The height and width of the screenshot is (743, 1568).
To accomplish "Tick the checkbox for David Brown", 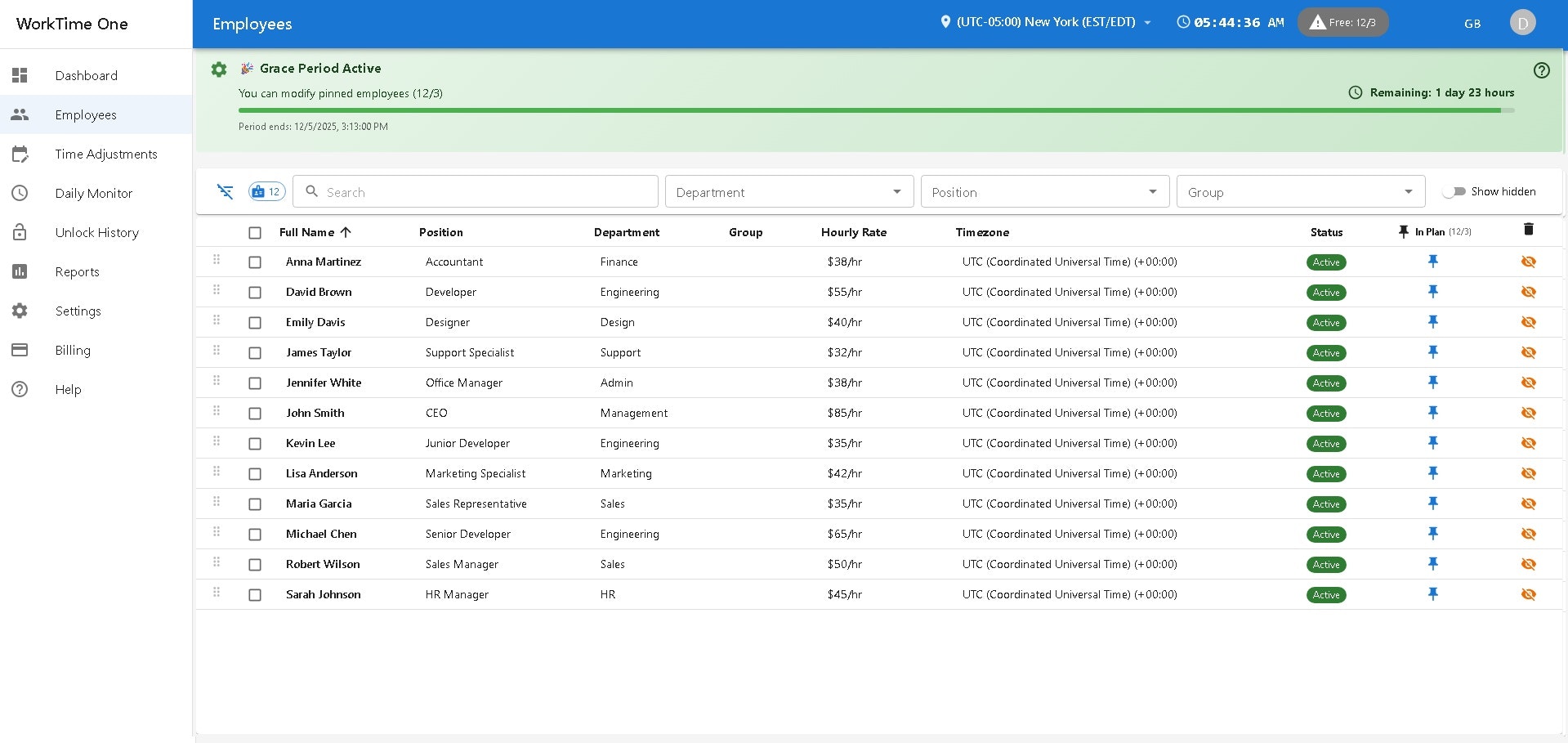I will [255, 293].
